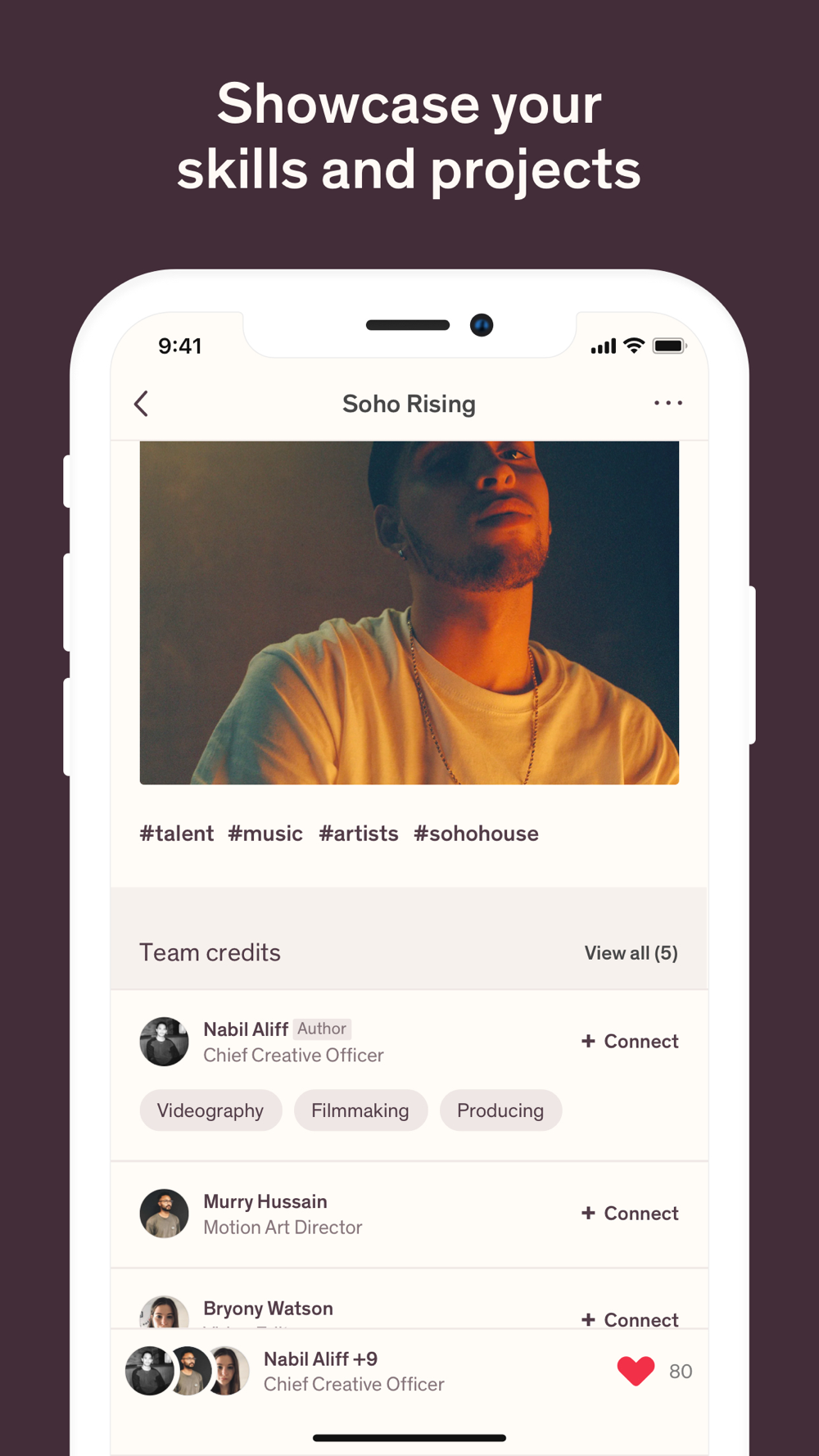Screen dimensions: 819x1456
Task: Connect with Nabil Aliff
Action: 630,1042
